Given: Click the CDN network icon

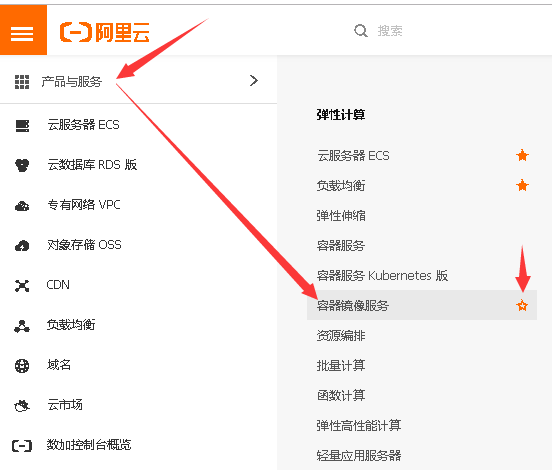Looking at the screenshot, I should point(22,286).
